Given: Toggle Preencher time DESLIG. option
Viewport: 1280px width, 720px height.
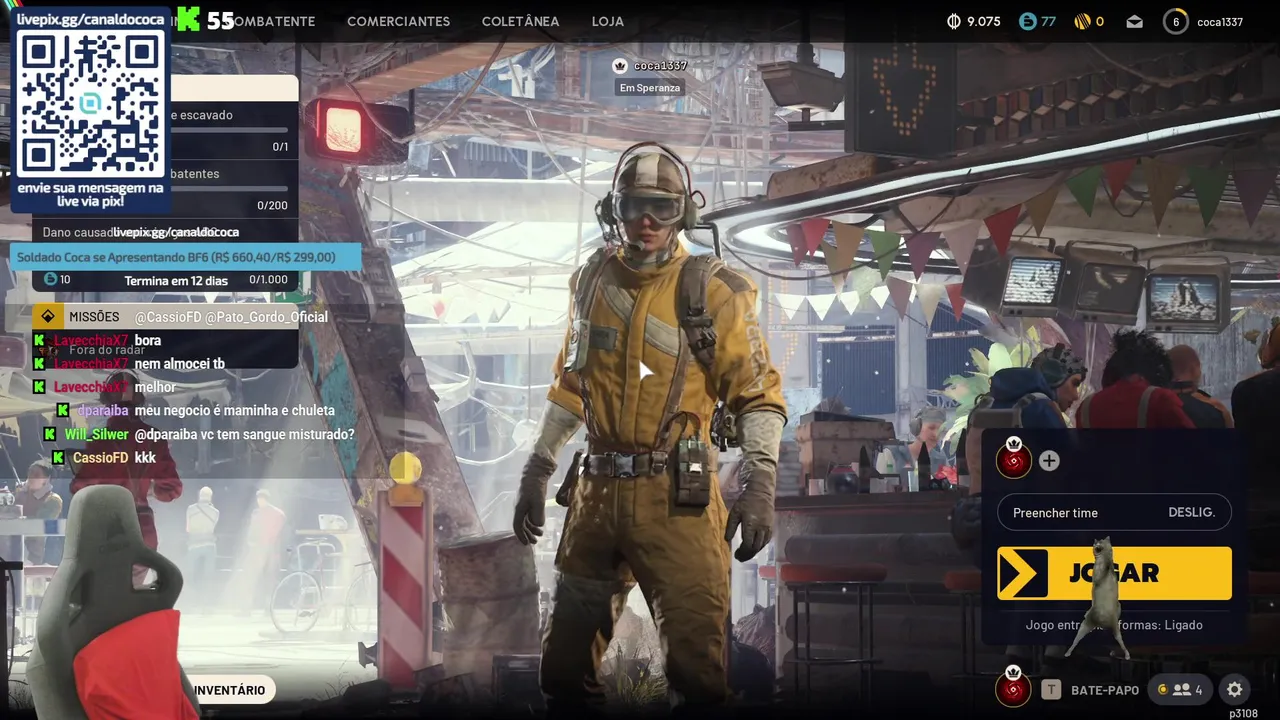Looking at the screenshot, I should point(1114,513).
